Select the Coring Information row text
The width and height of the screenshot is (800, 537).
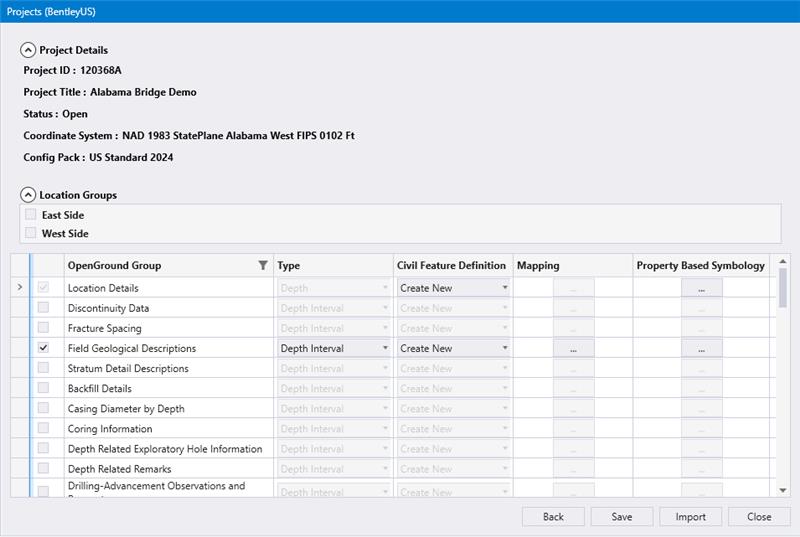click(110, 429)
